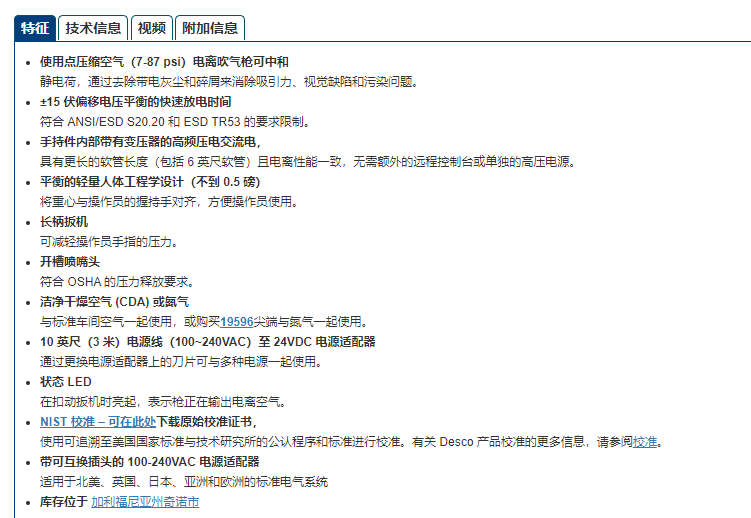Viewport: 751px width, 518px height.
Task: Select the line 将重心与操作员的握持手对齐
Action: click(170, 202)
